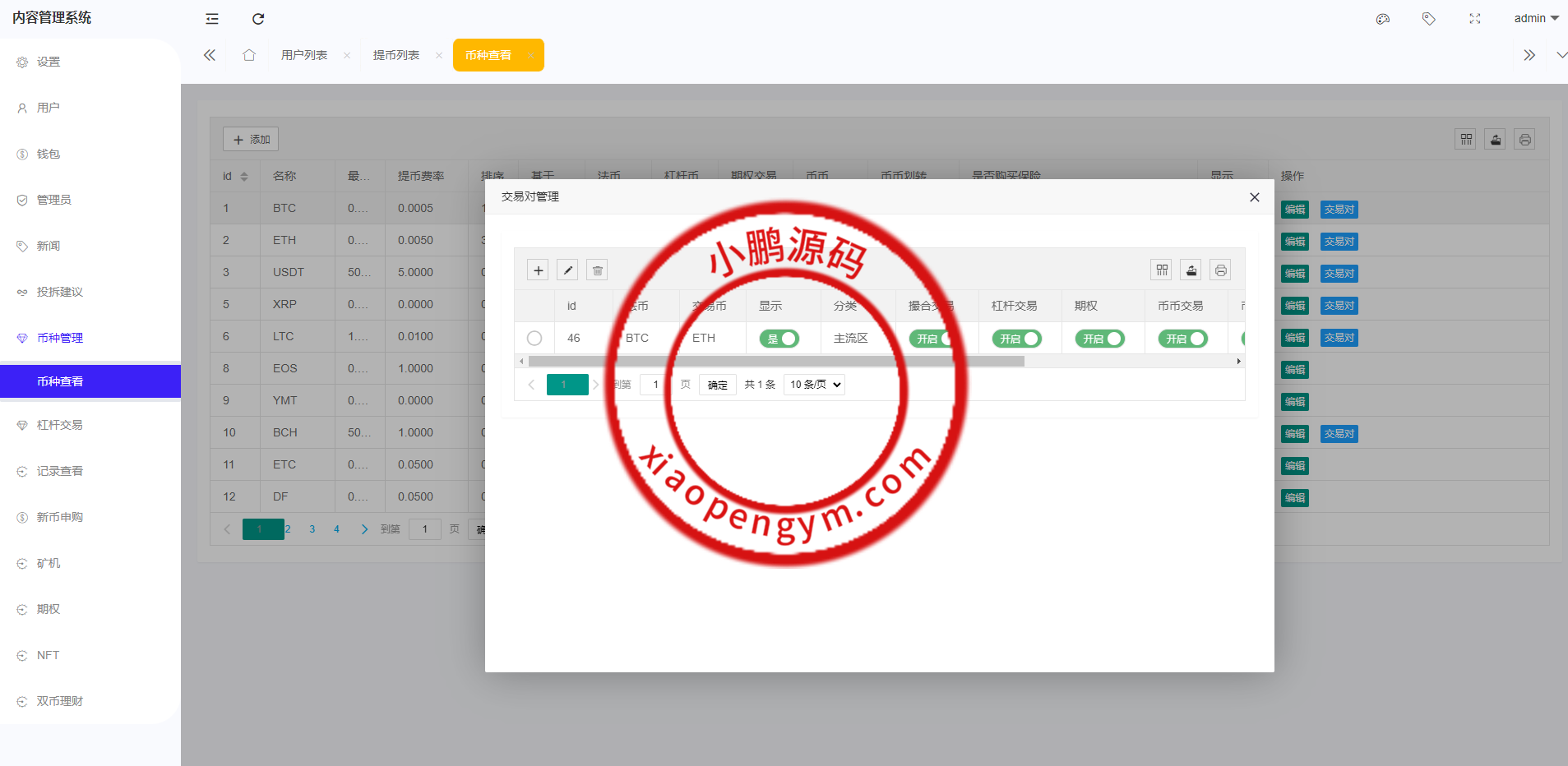Open the 钱包 sidebar menu item
The height and width of the screenshot is (766, 1568).
click(x=49, y=154)
